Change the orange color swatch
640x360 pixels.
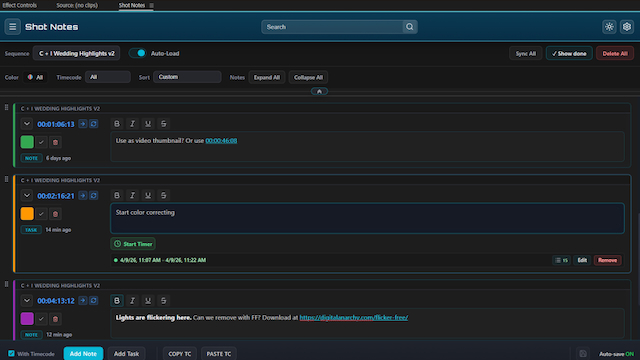(x=27, y=214)
